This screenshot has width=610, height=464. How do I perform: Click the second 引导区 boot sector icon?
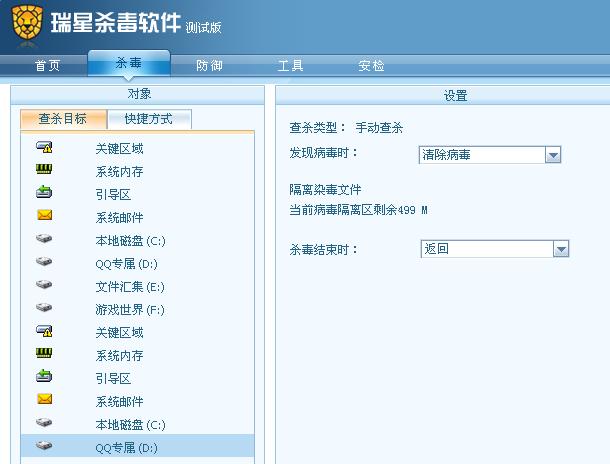pyautogui.click(x=44, y=376)
